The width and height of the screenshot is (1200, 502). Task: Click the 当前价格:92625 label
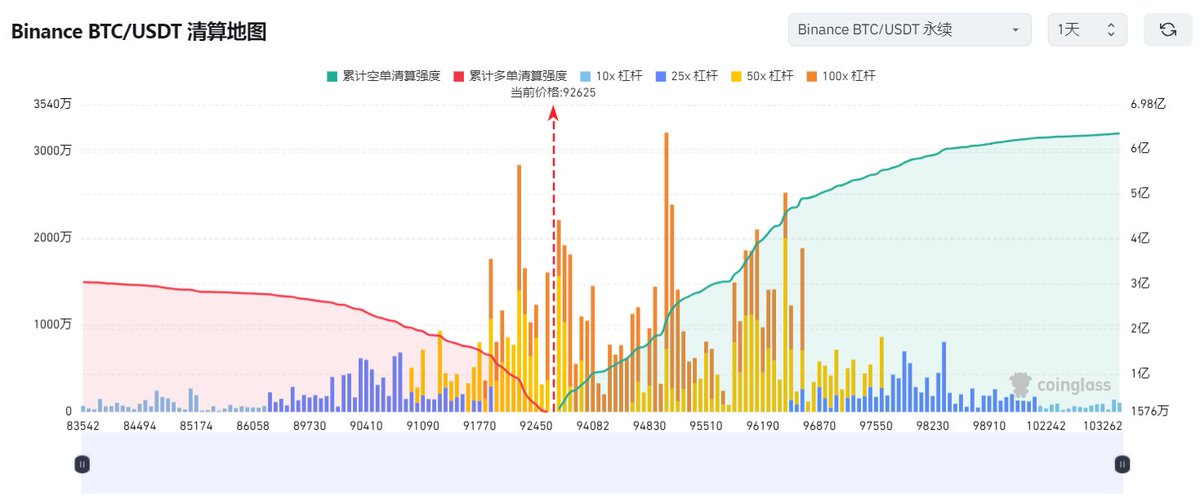coord(553,92)
